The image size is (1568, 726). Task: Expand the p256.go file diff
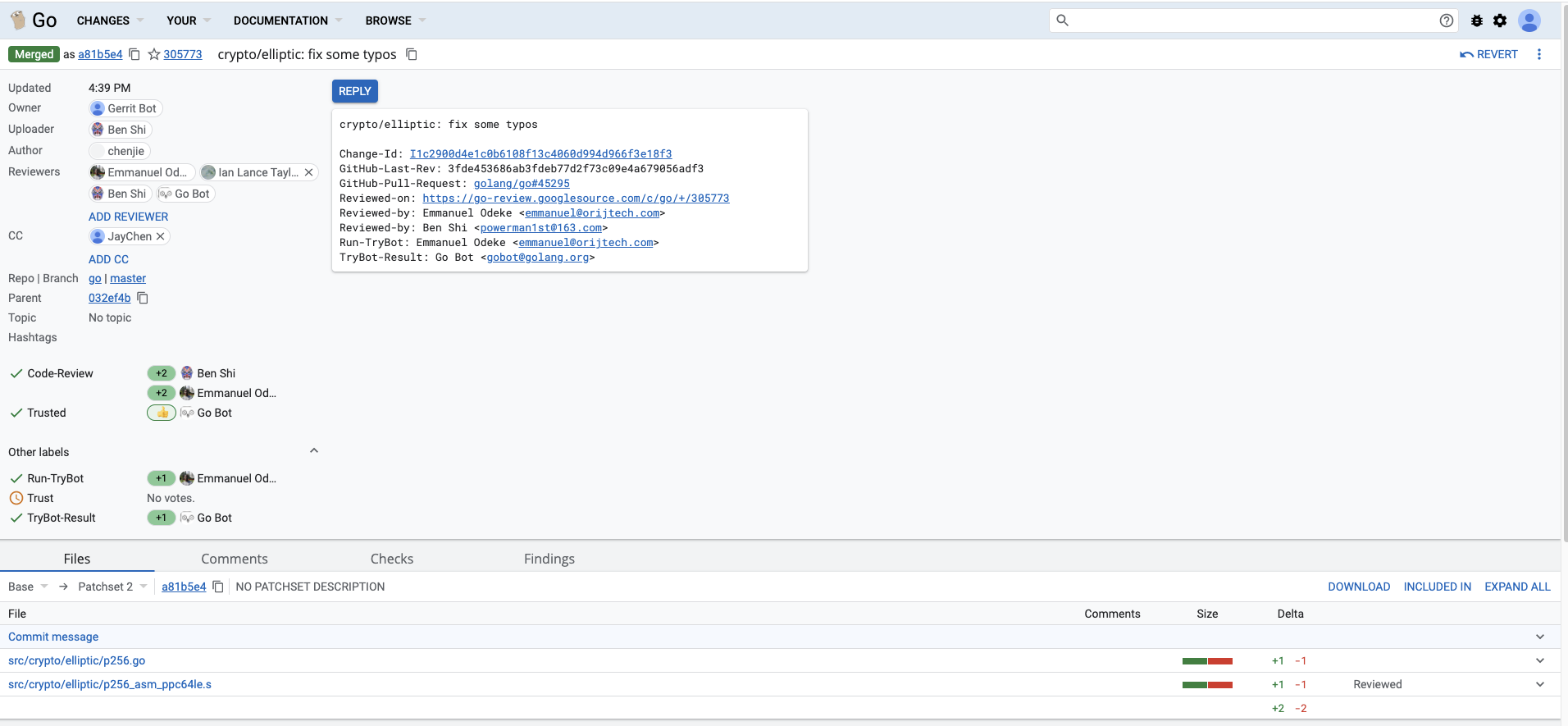tap(1540, 660)
